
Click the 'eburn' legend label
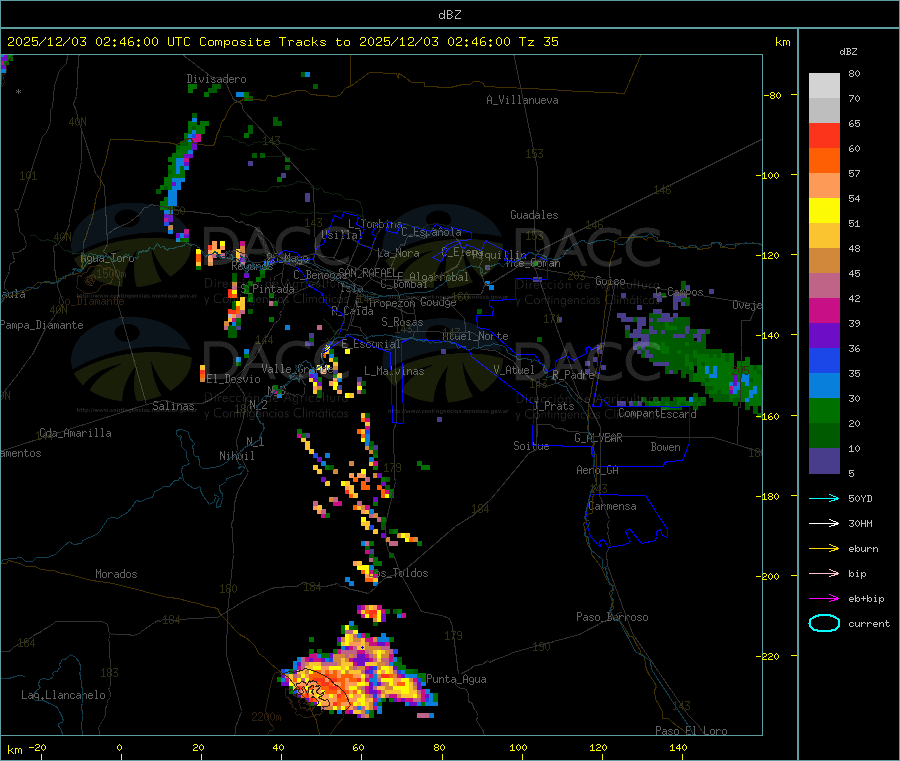[x=863, y=549]
